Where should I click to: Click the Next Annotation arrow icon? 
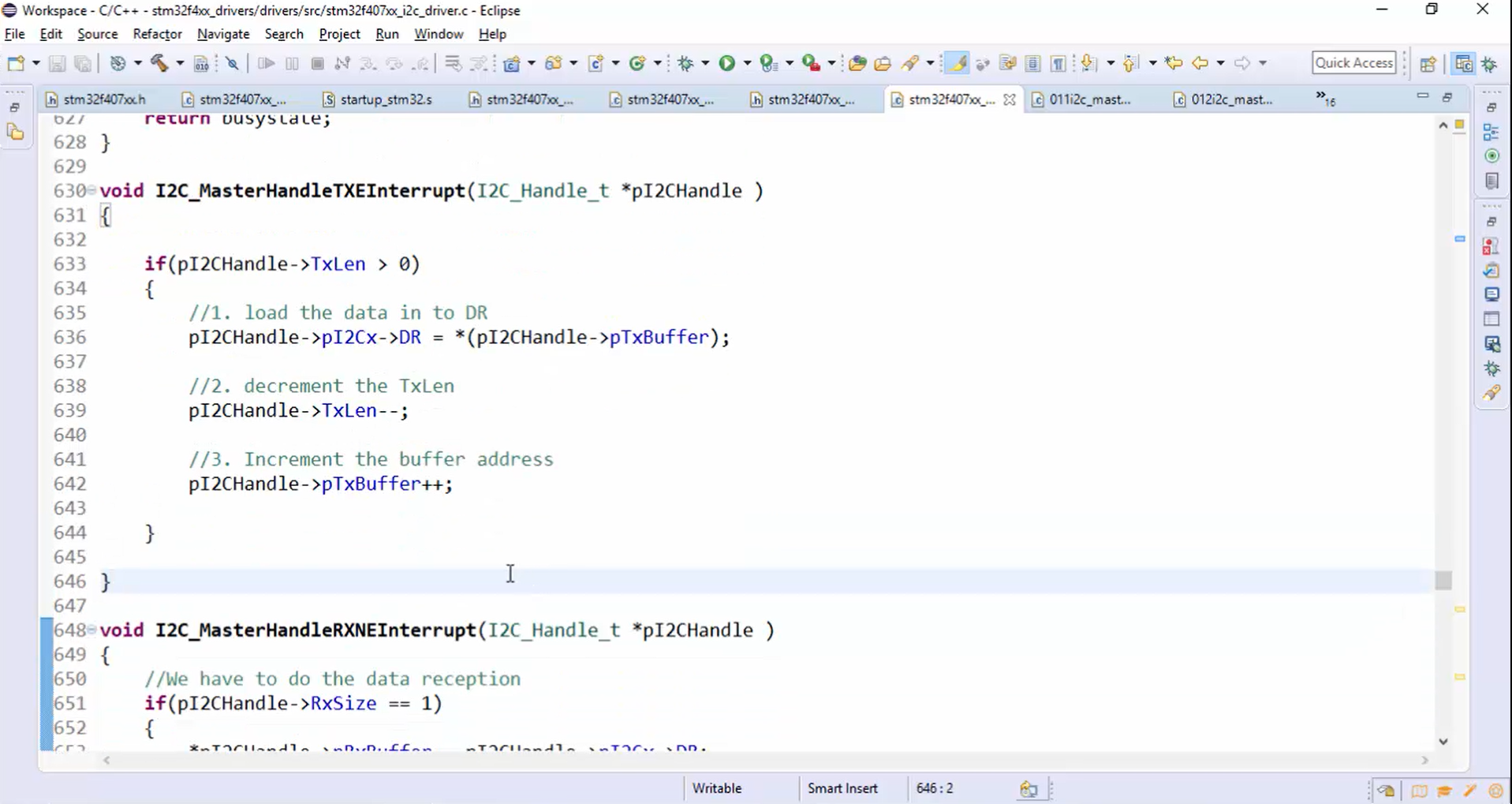tap(1090, 63)
